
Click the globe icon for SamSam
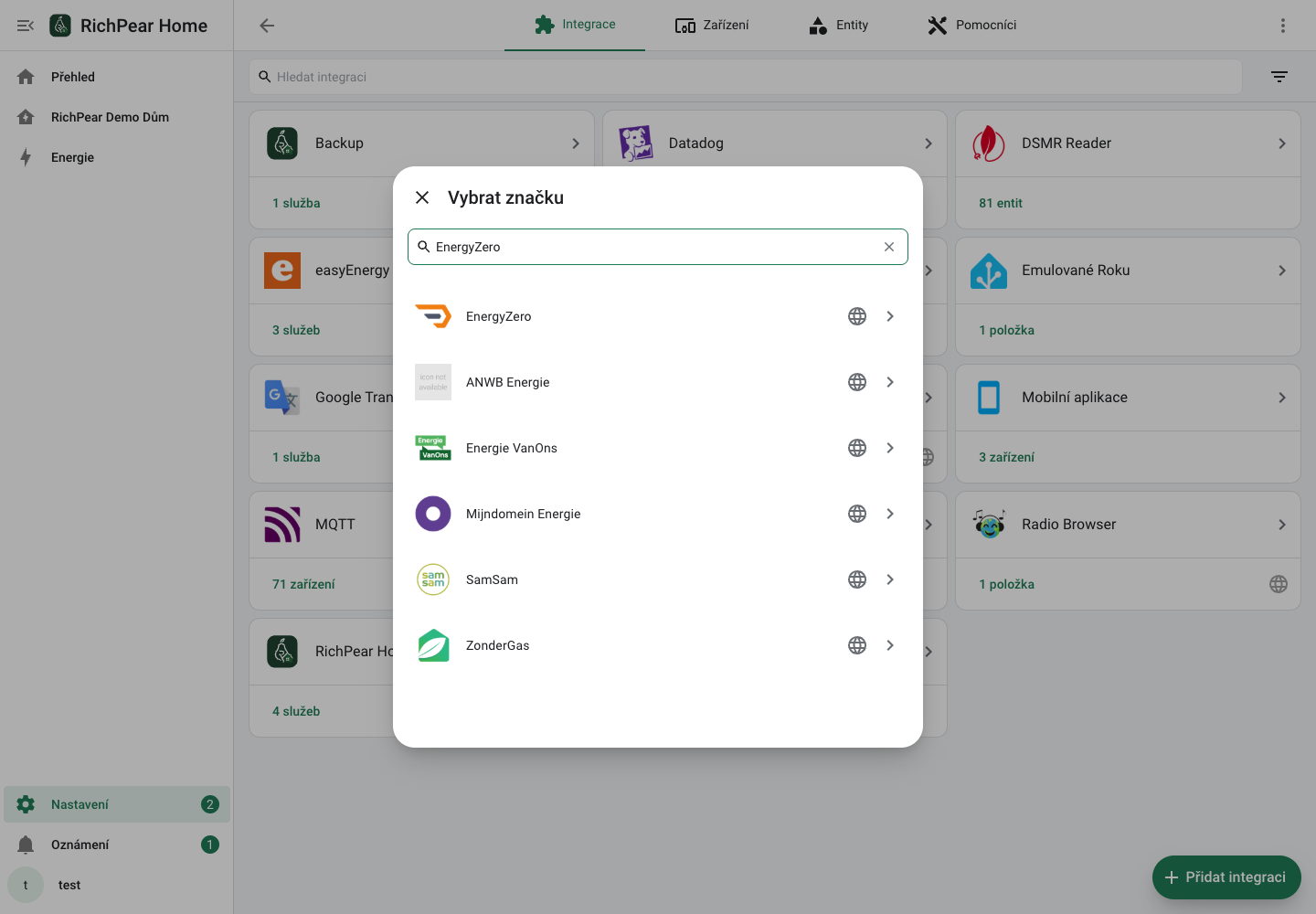[857, 579]
